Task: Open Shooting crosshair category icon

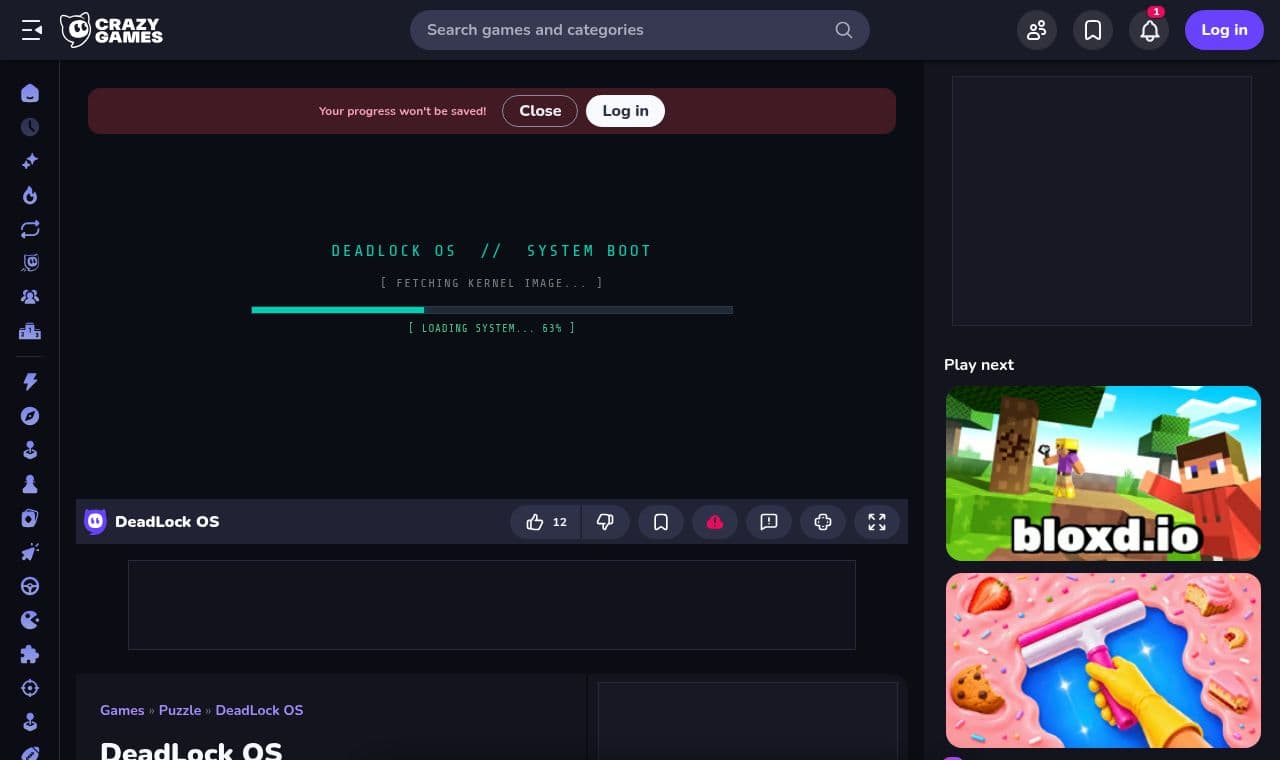Action: point(30,688)
